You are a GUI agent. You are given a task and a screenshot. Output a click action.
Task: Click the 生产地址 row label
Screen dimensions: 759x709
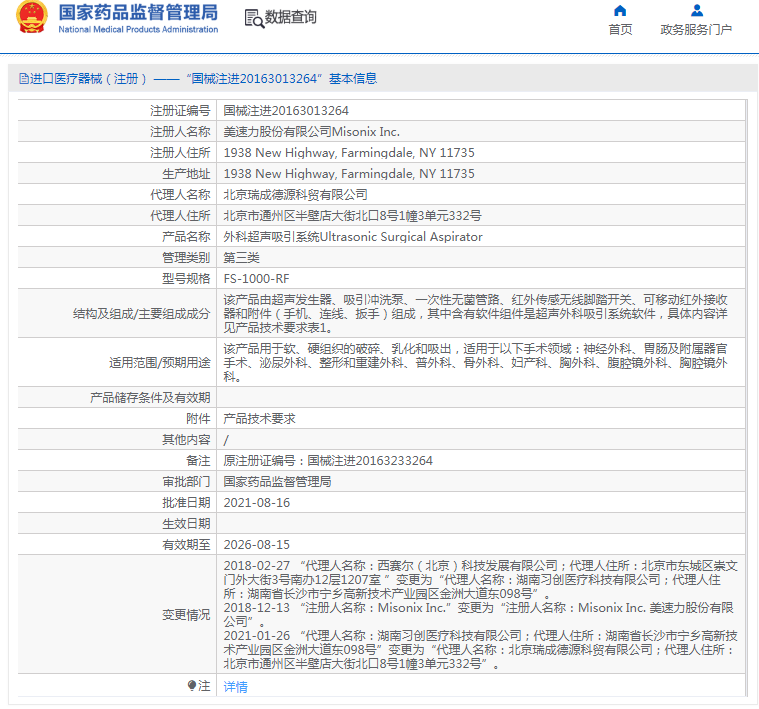click(x=186, y=174)
